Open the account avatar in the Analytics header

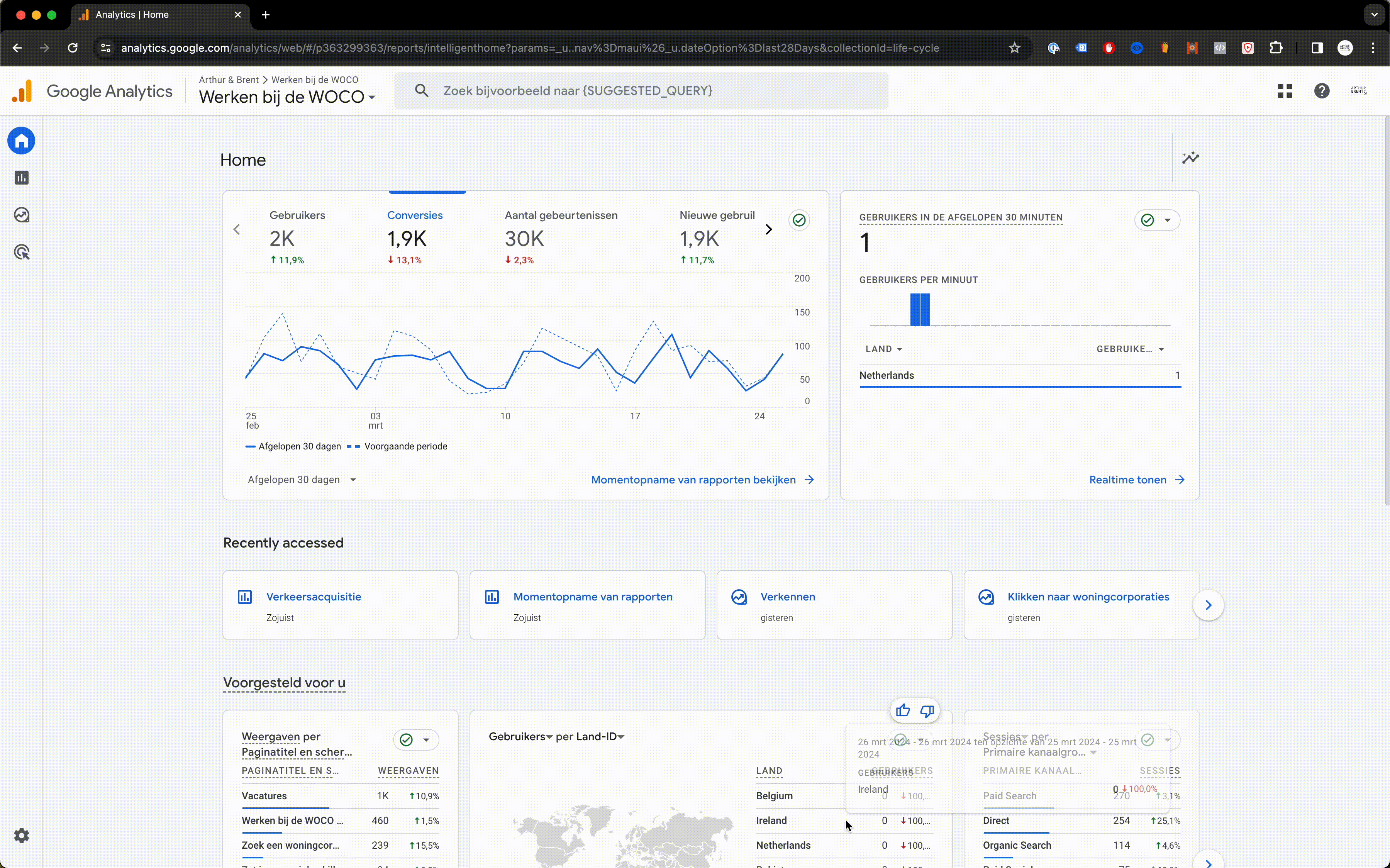pos(1358,91)
